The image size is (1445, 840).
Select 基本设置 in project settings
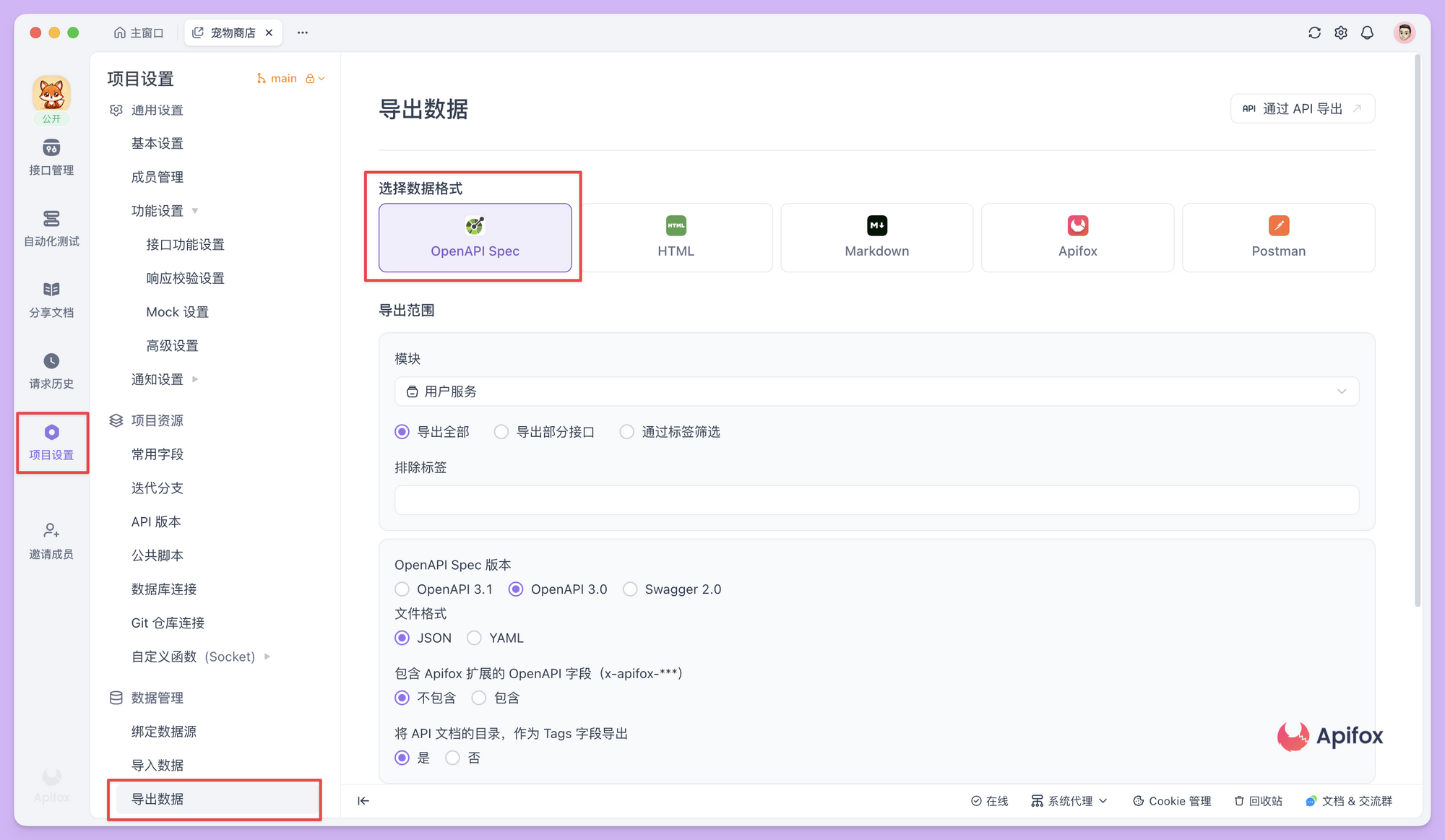click(156, 143)
